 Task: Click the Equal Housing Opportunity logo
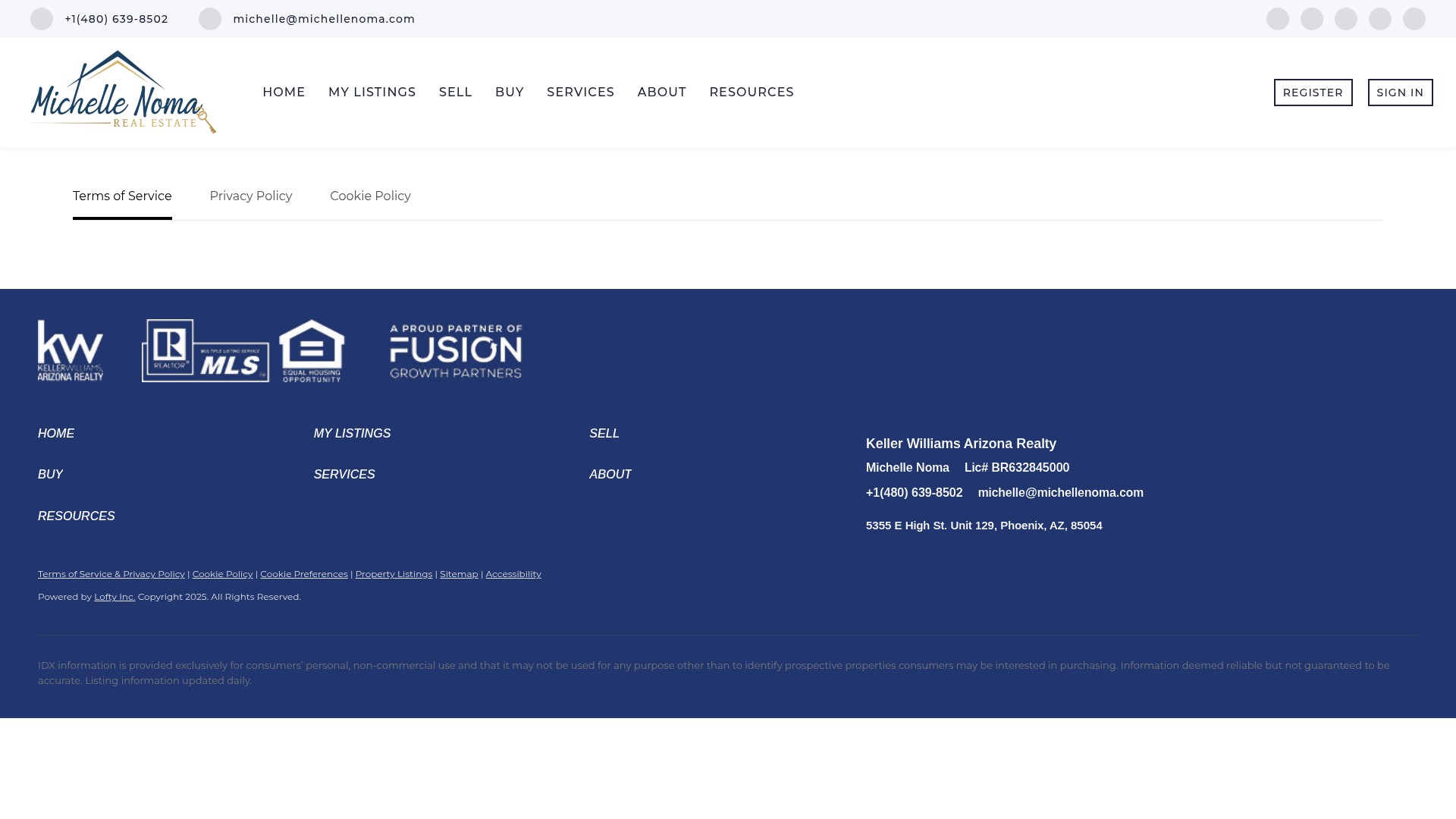[312, 350]
